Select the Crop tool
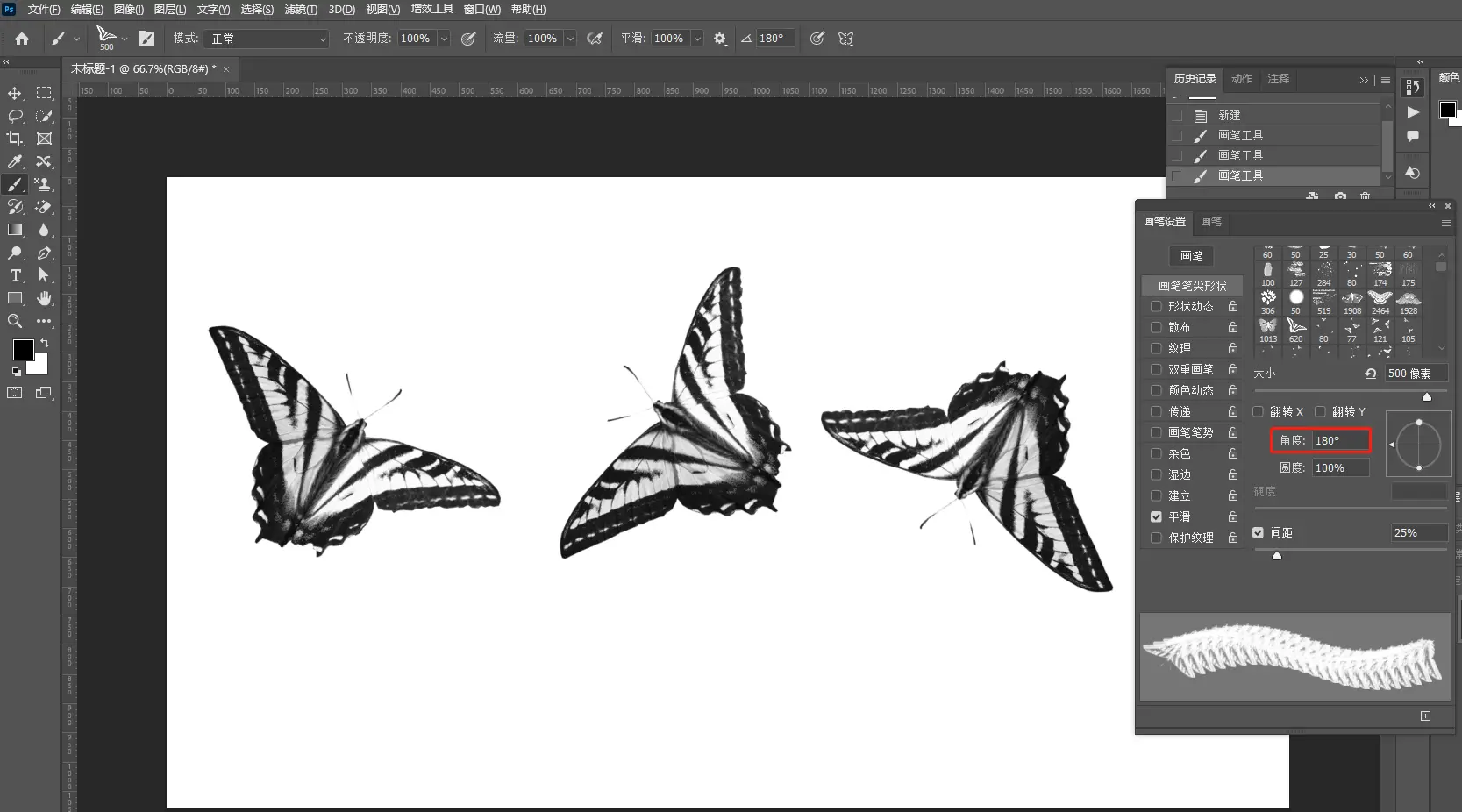Image resolution: width=1462 pixels, height=812 pixels. coord(15,139)
